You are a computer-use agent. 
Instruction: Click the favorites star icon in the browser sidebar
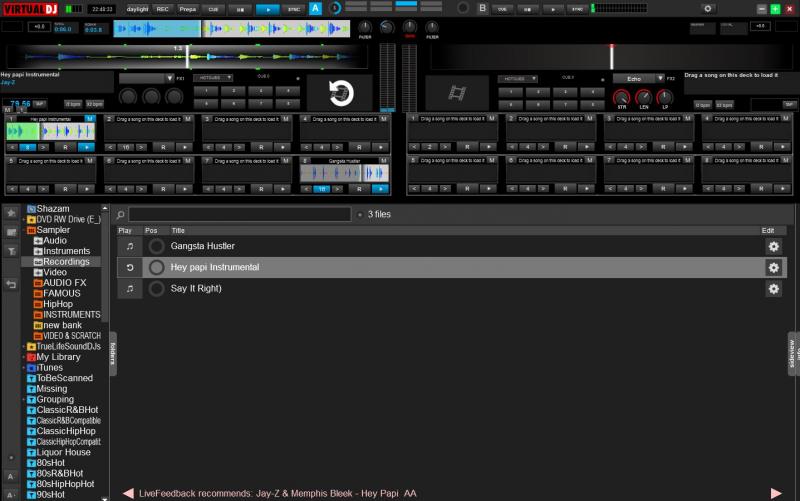pyautogui.click(x=11, y=213)
